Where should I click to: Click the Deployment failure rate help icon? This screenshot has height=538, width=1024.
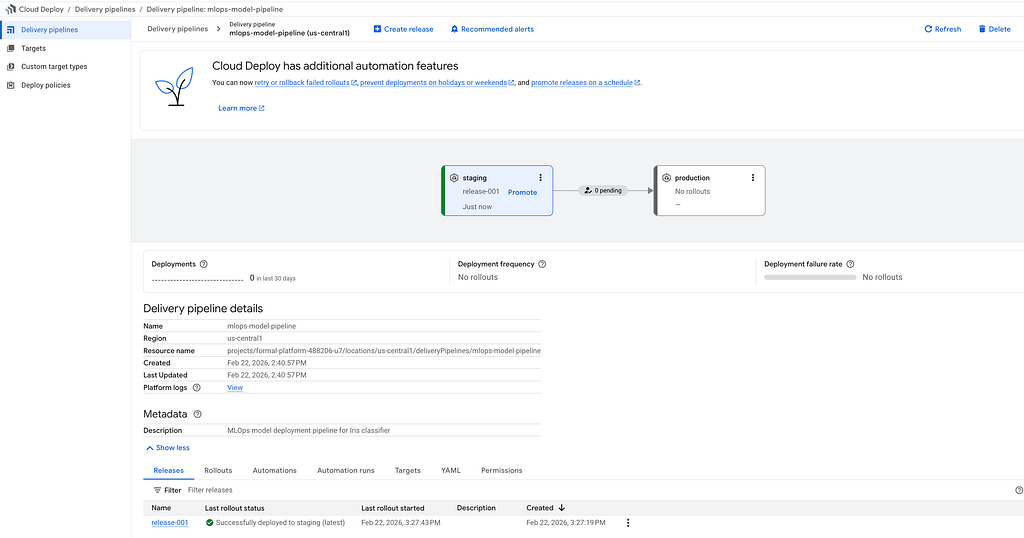850,264
